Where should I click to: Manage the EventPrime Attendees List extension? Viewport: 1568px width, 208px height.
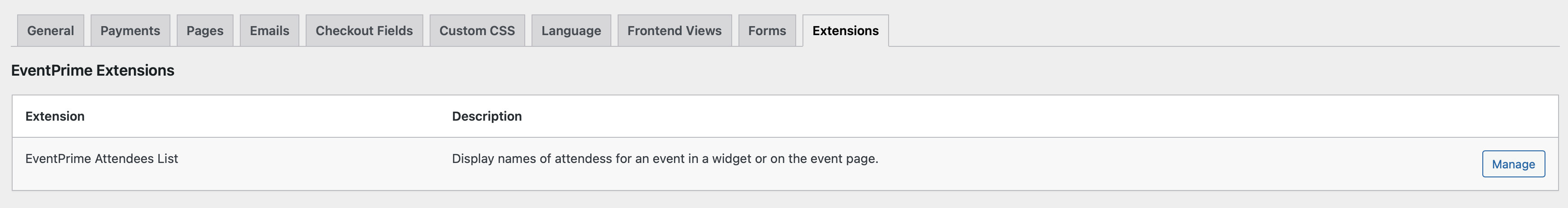1513,164
